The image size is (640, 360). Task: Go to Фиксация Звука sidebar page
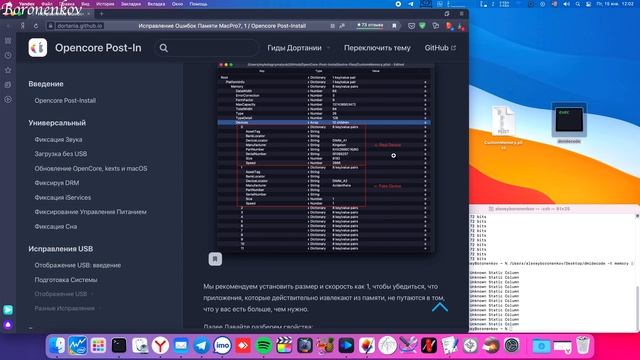[x=58, y=140]
